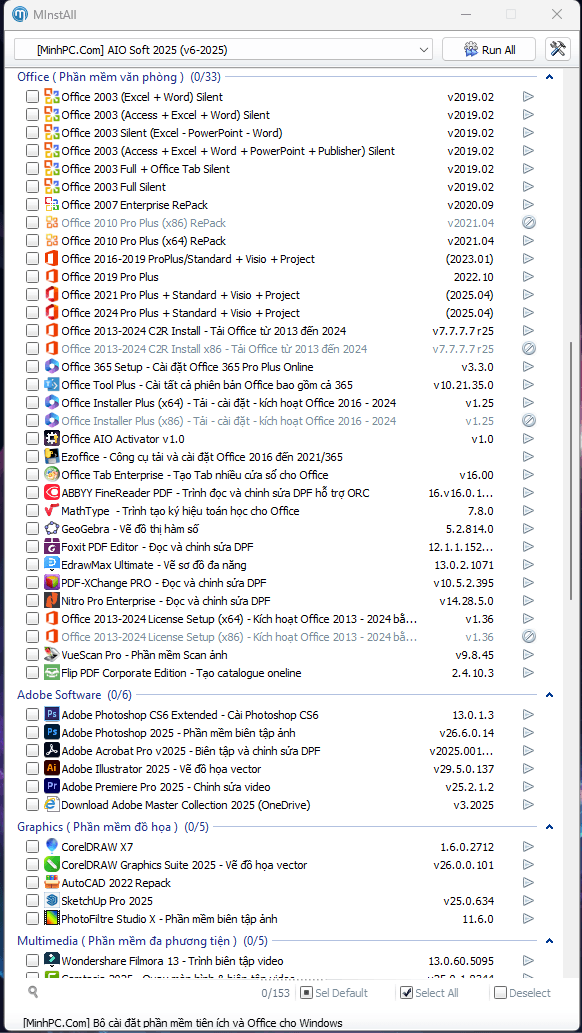This screenshot has width=582, height=1033.
Task: Tick the Office 2007 Enterprise RePack checkbox
Action: (x=32, y=205)
